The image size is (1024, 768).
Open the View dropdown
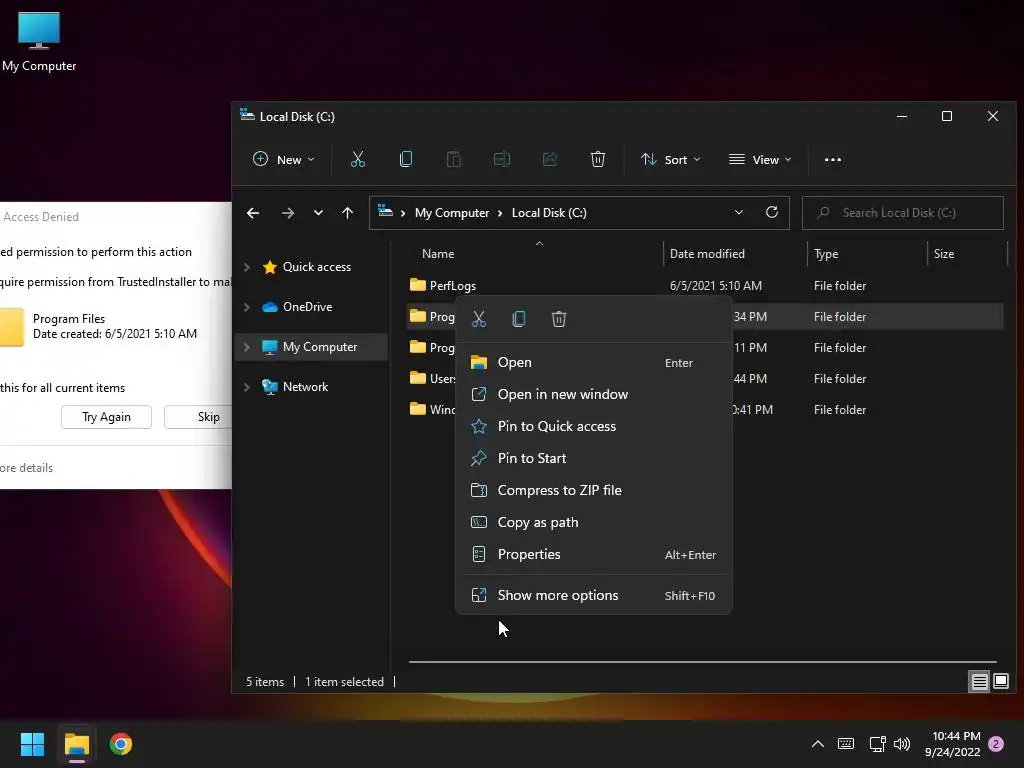click(x=760, y=159)
